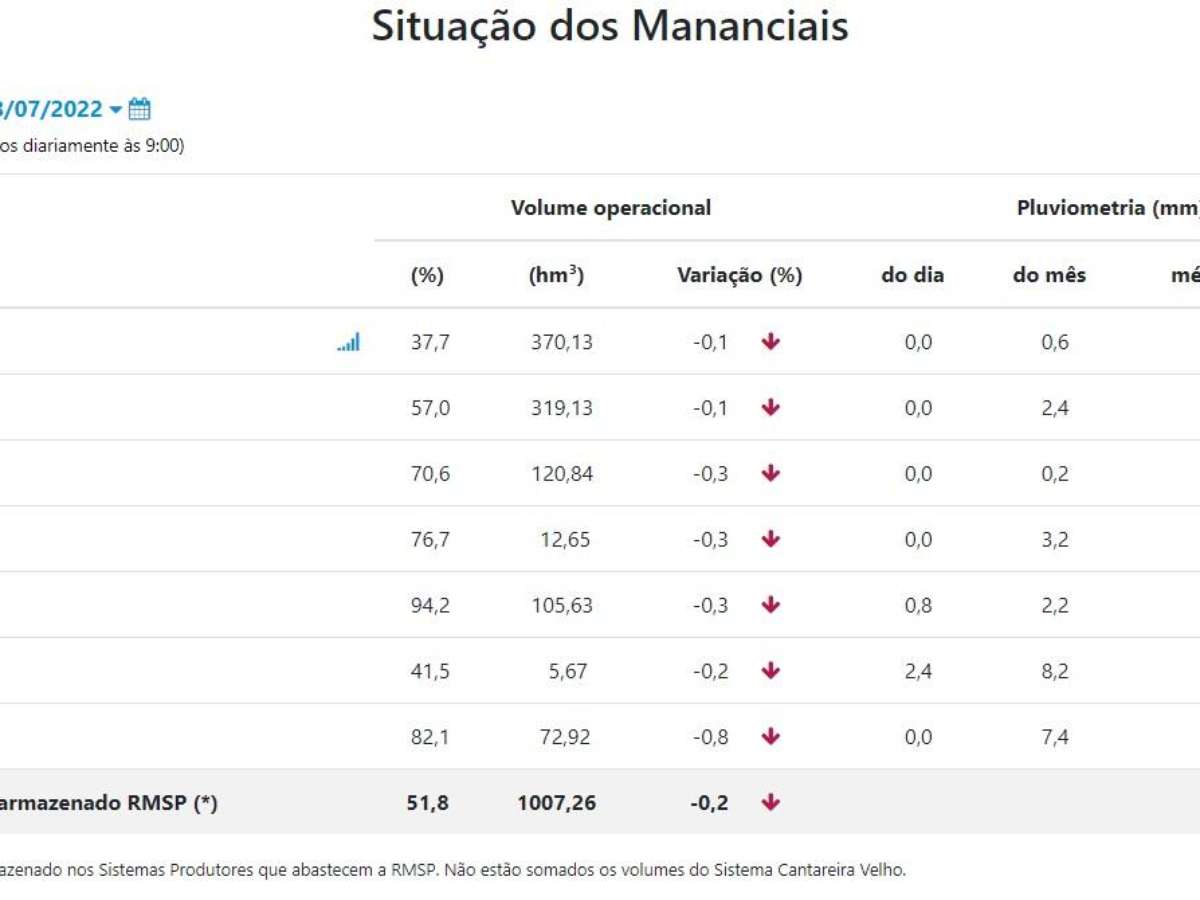The height and width of the screenshot is (900, 1200).
Task: Click the Situação dos Mananciais page title
Action: point(610,27)
